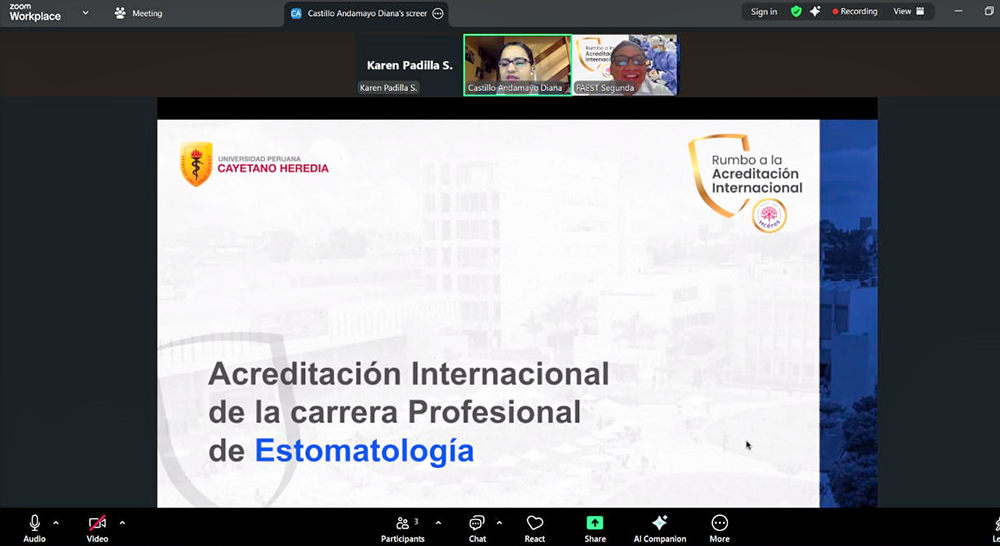The image size is (1000, 546).
Task: Click the Castillo Andamayo Diana name label
Action: click(515, 88)
